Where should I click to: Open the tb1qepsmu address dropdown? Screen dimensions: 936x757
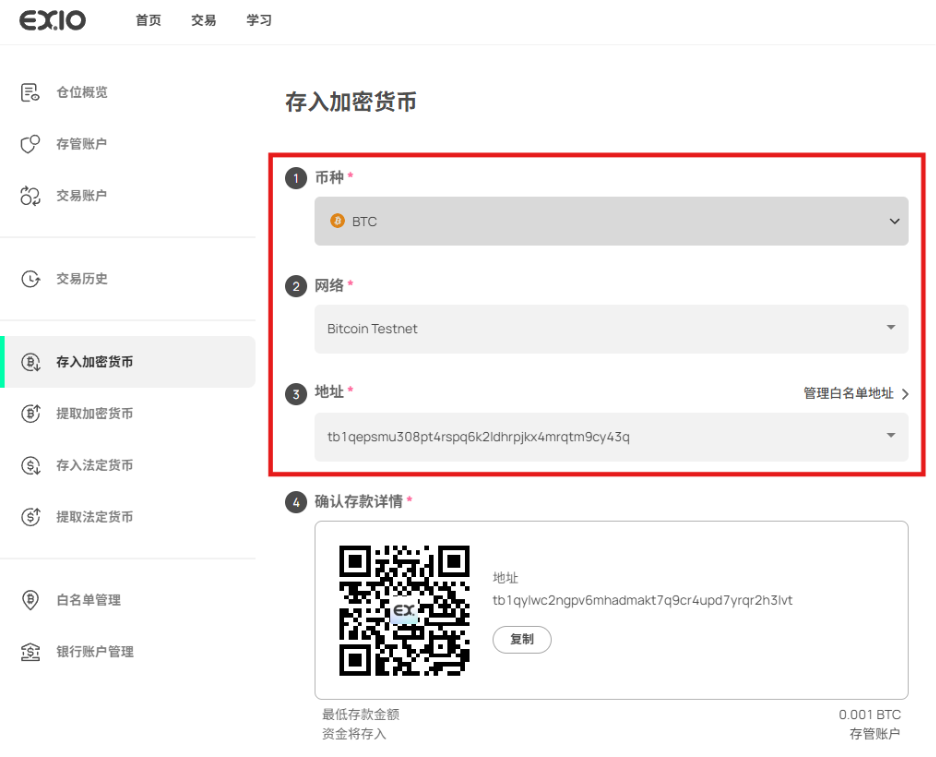click(x=611, y=436)
